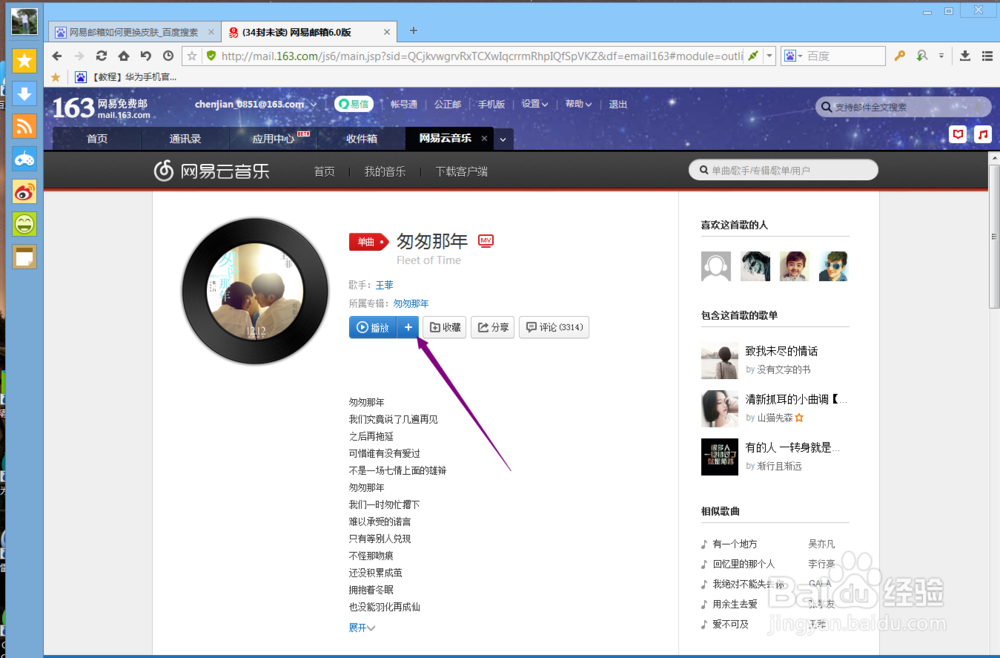Open the notes sidebar icon

click(x=24, y=257)
